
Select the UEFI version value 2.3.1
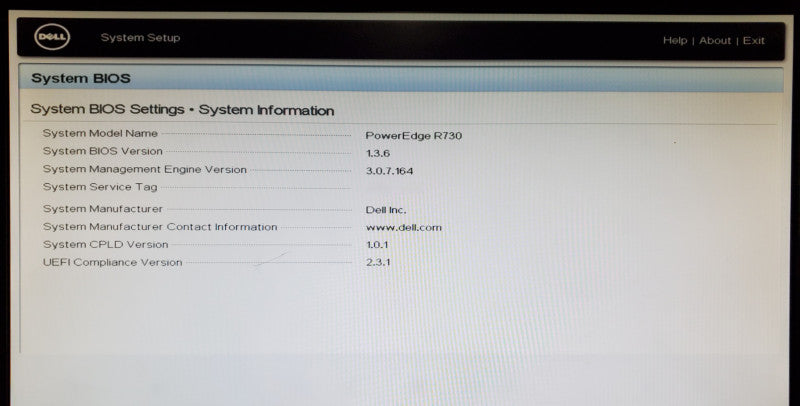pyautogui.click(x=378, y=263)
